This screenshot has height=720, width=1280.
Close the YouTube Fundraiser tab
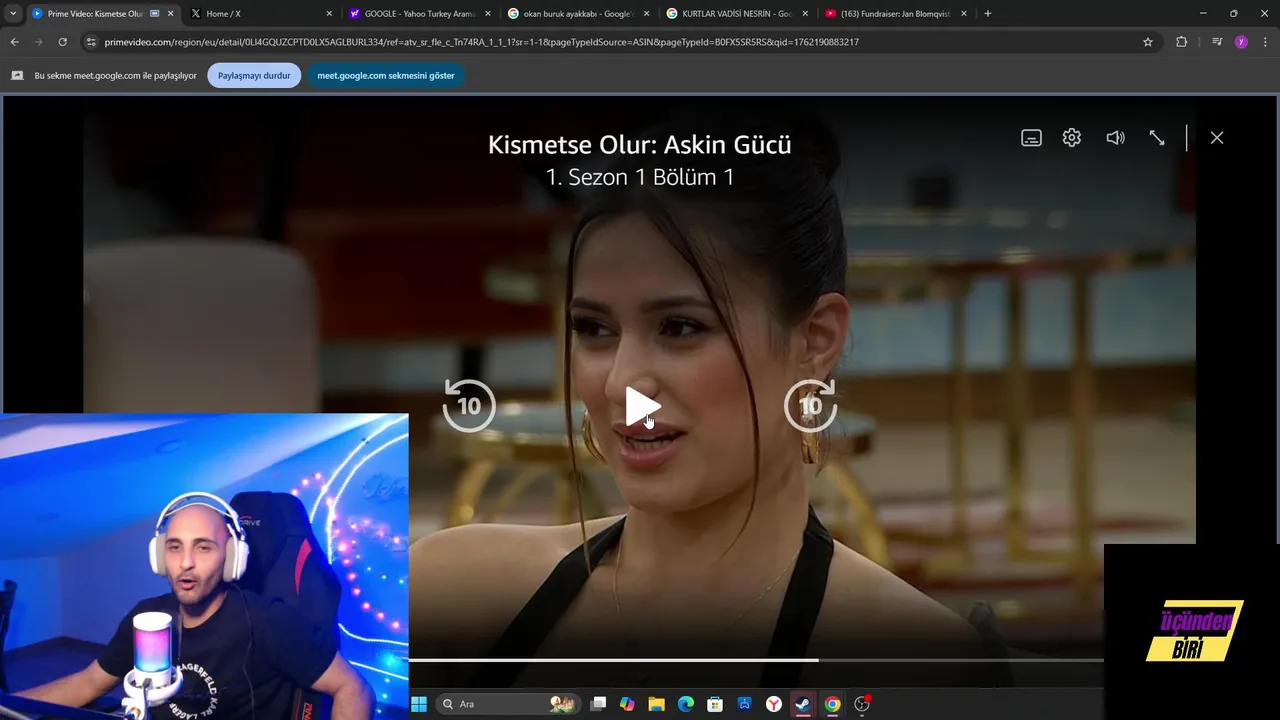coord(964,13)
